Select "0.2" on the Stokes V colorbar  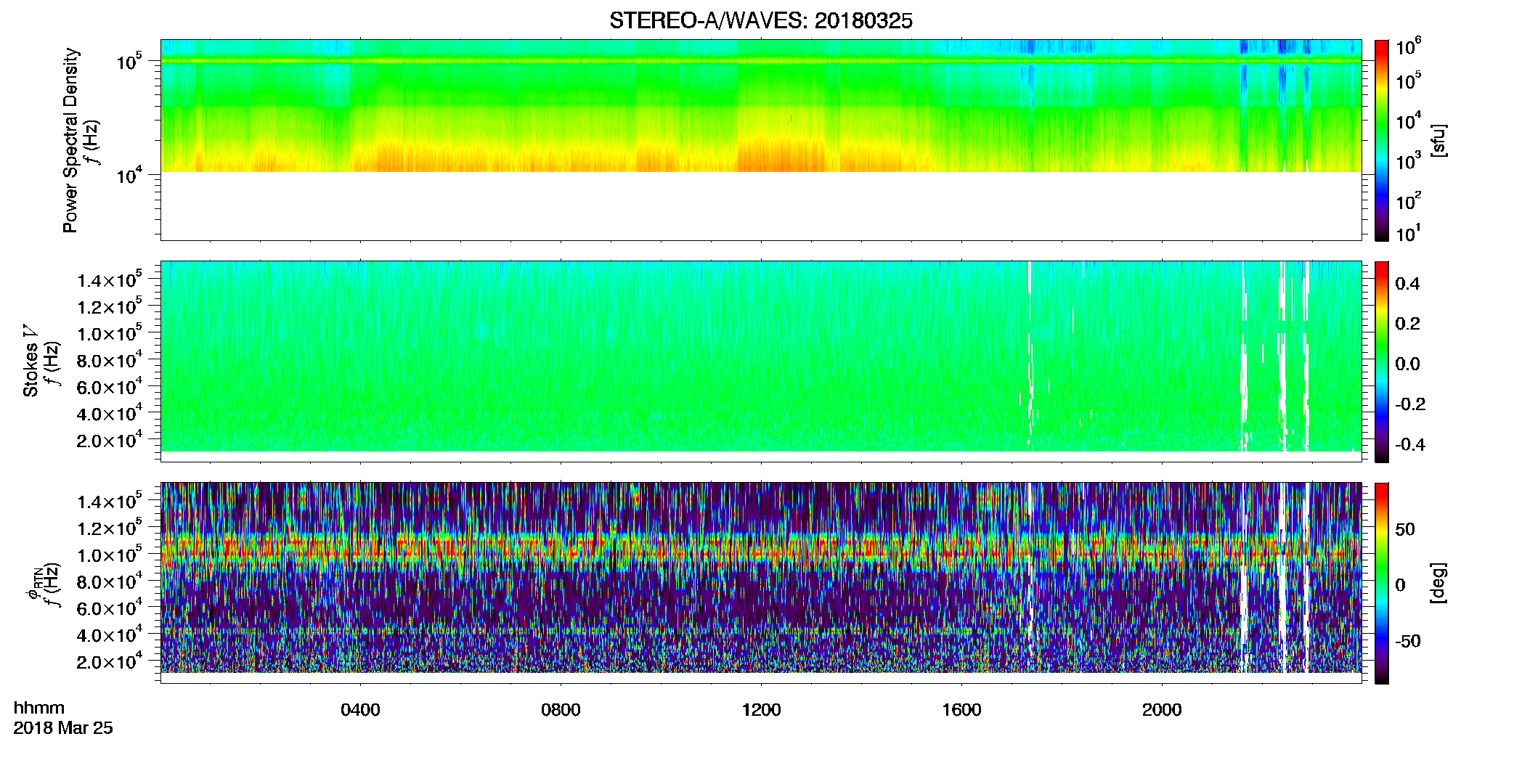point(1407,324)
